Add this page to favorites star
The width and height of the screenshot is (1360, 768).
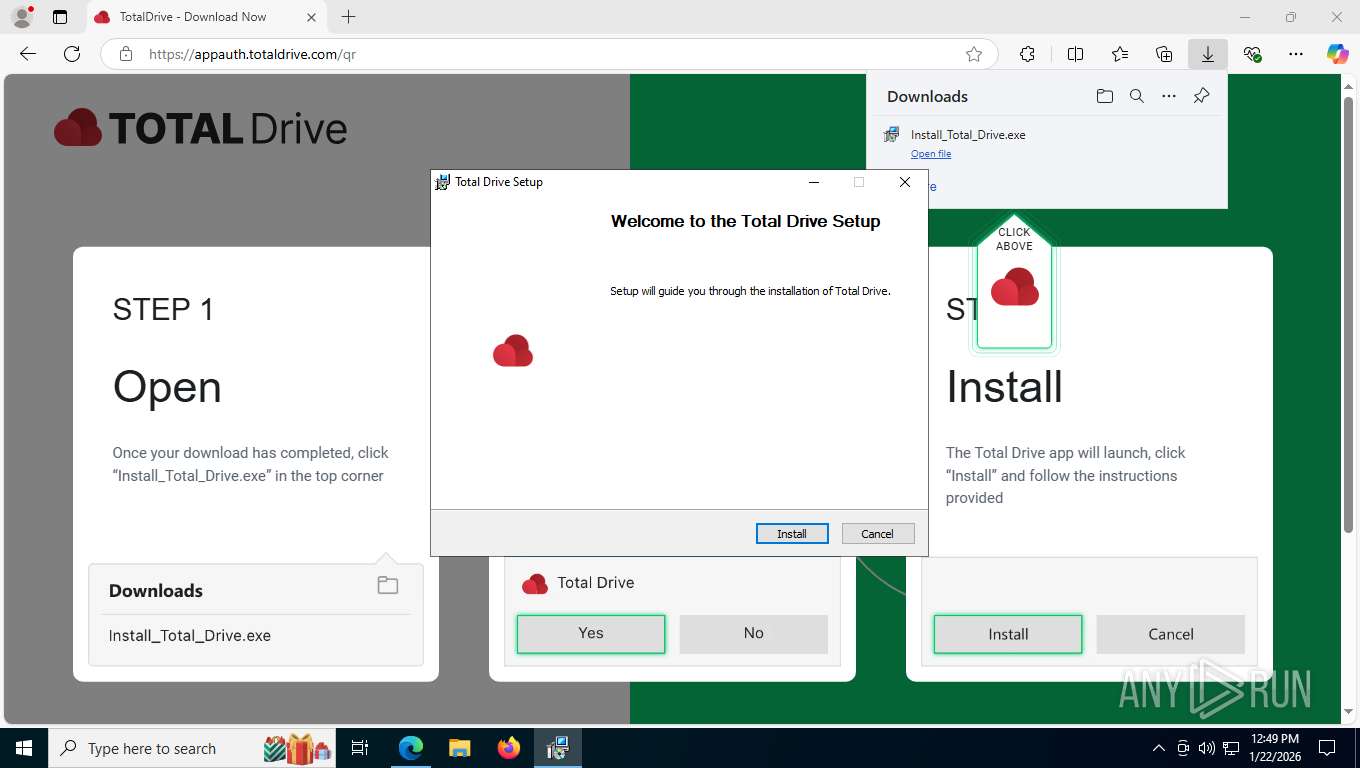pyautogui.click(x=974, y=54)
